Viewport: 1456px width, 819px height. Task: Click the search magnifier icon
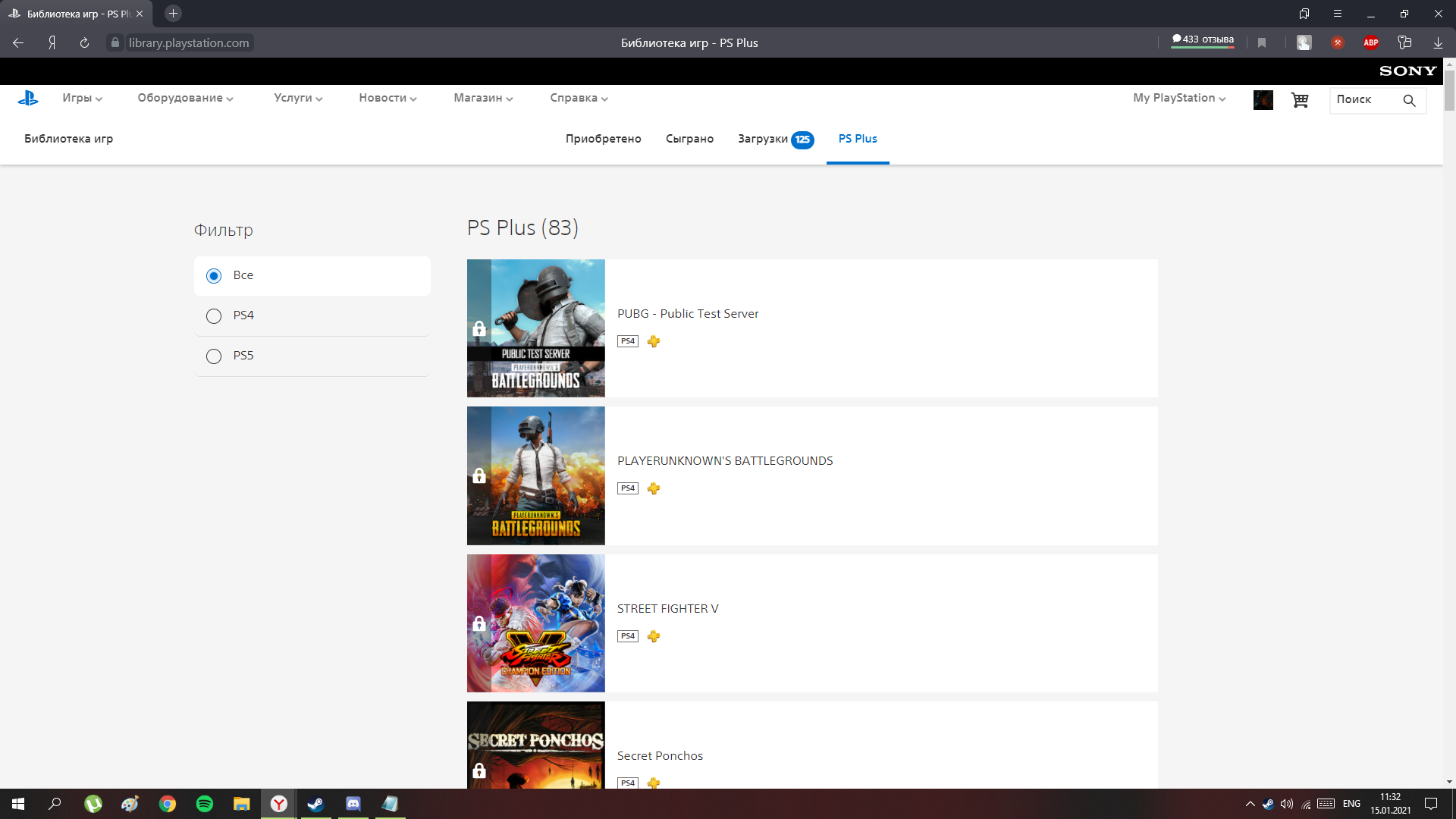click(x=1409, y=100)
